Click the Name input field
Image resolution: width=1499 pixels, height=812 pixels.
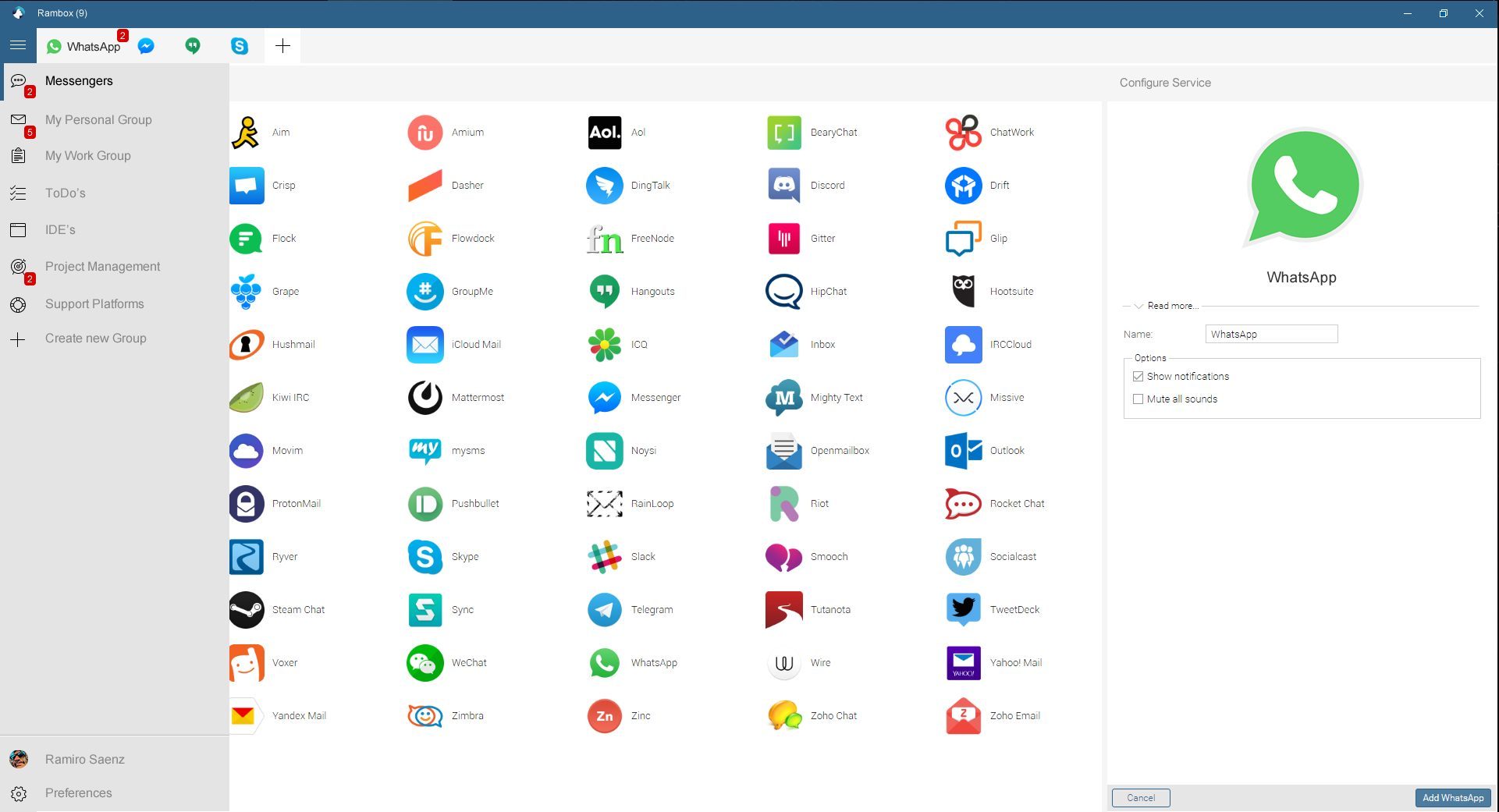(x=1270, y=335)
